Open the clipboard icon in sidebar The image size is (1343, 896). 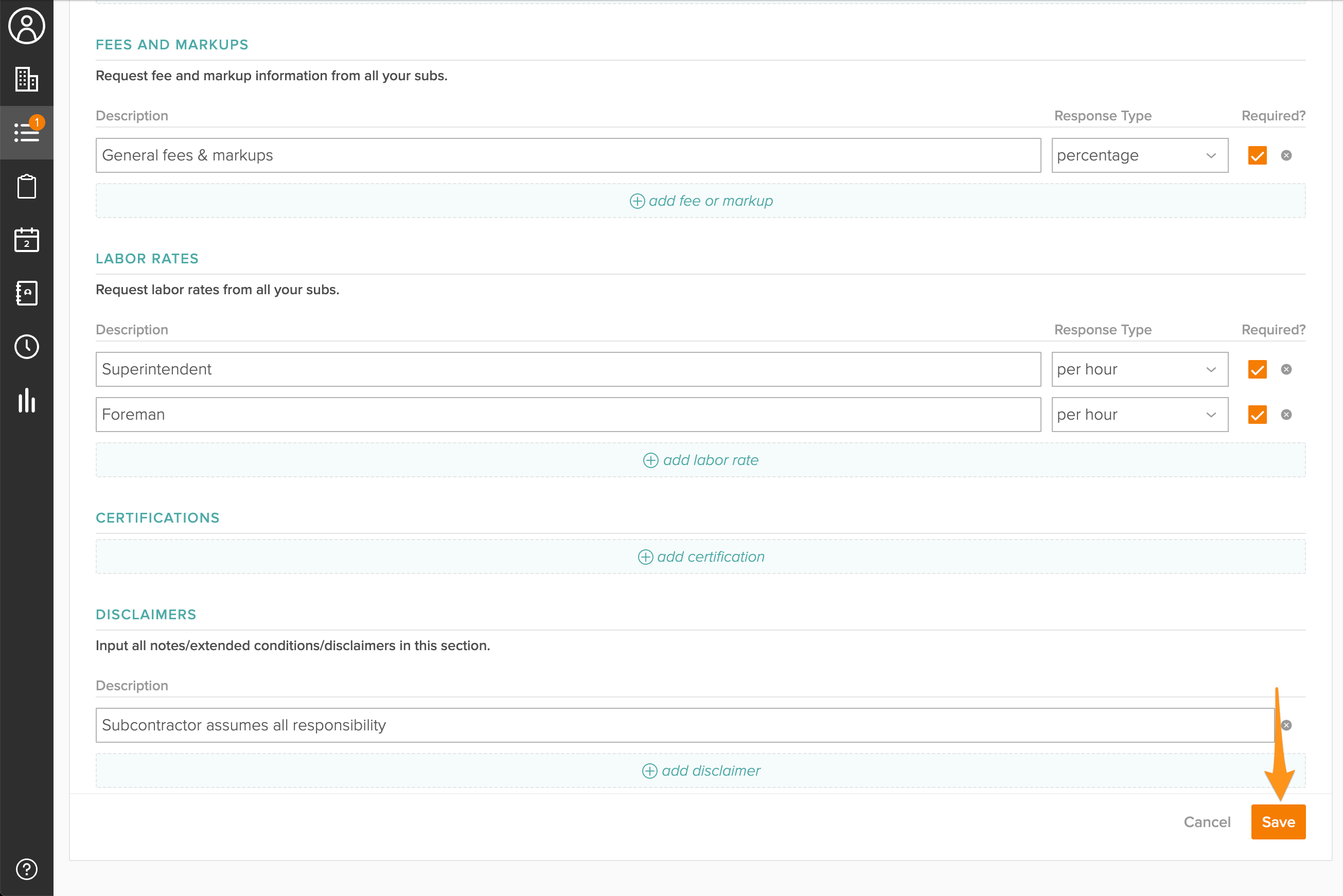[x=26, y=186]
